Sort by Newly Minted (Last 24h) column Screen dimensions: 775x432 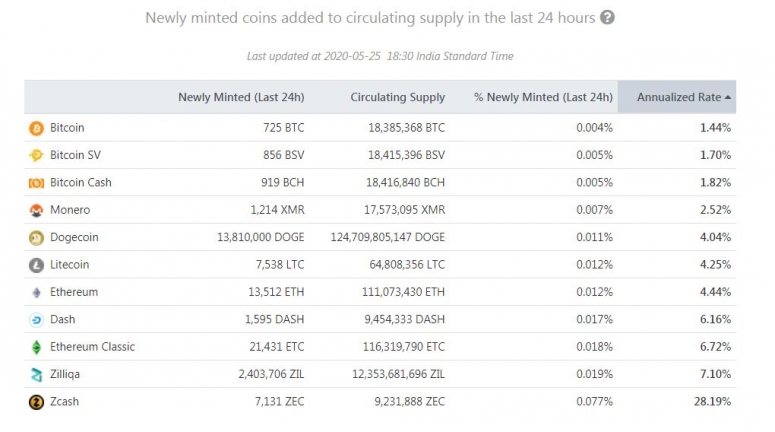point(241,97)
